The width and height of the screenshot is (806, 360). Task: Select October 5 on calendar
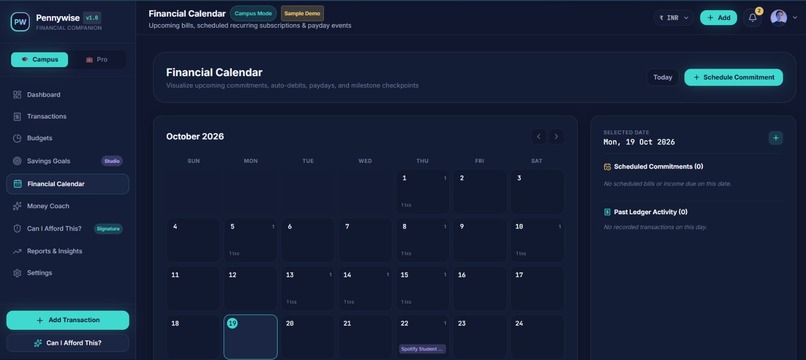pos(250,240)
